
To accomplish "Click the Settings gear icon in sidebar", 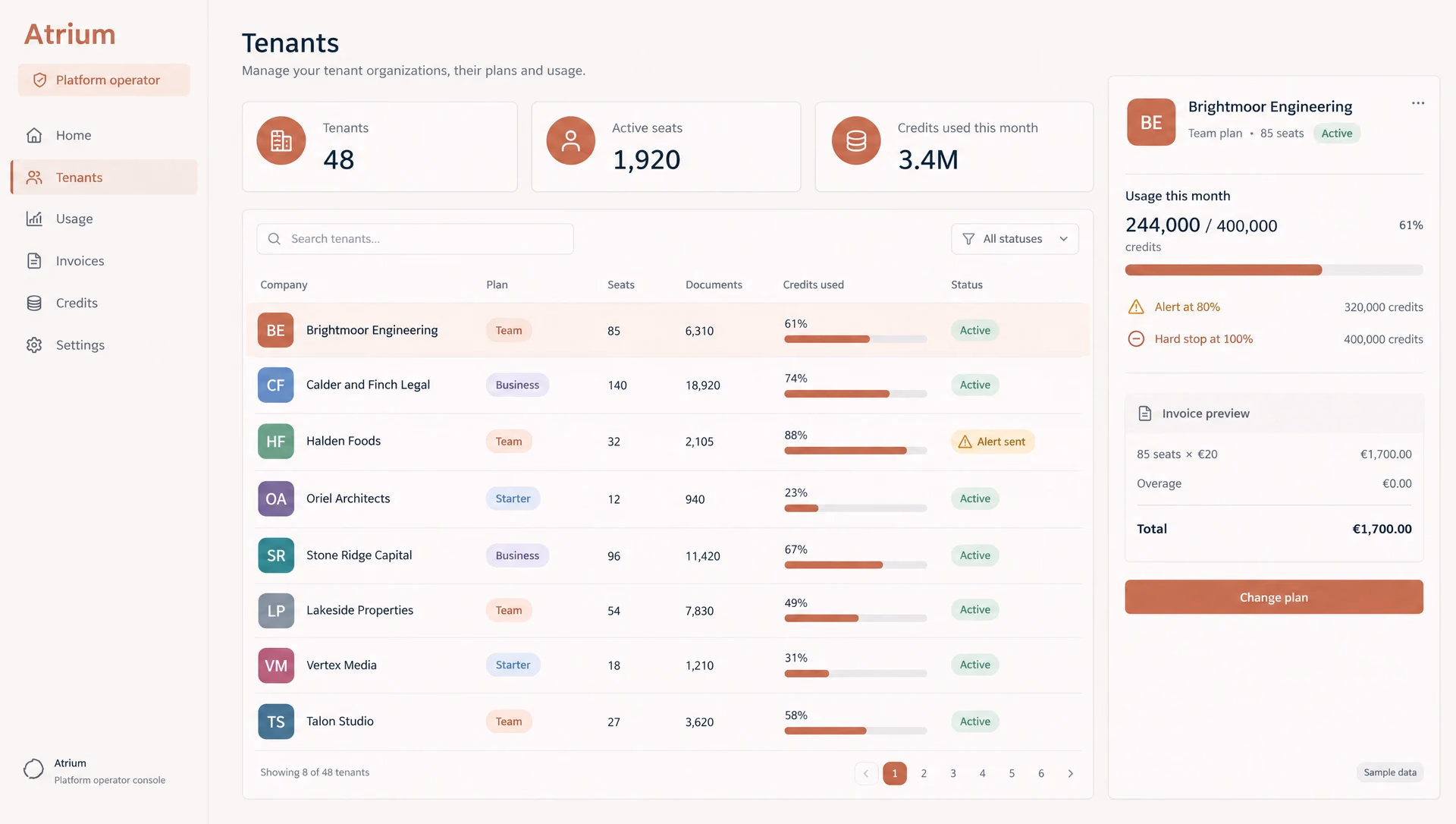I will click(34, 345).
